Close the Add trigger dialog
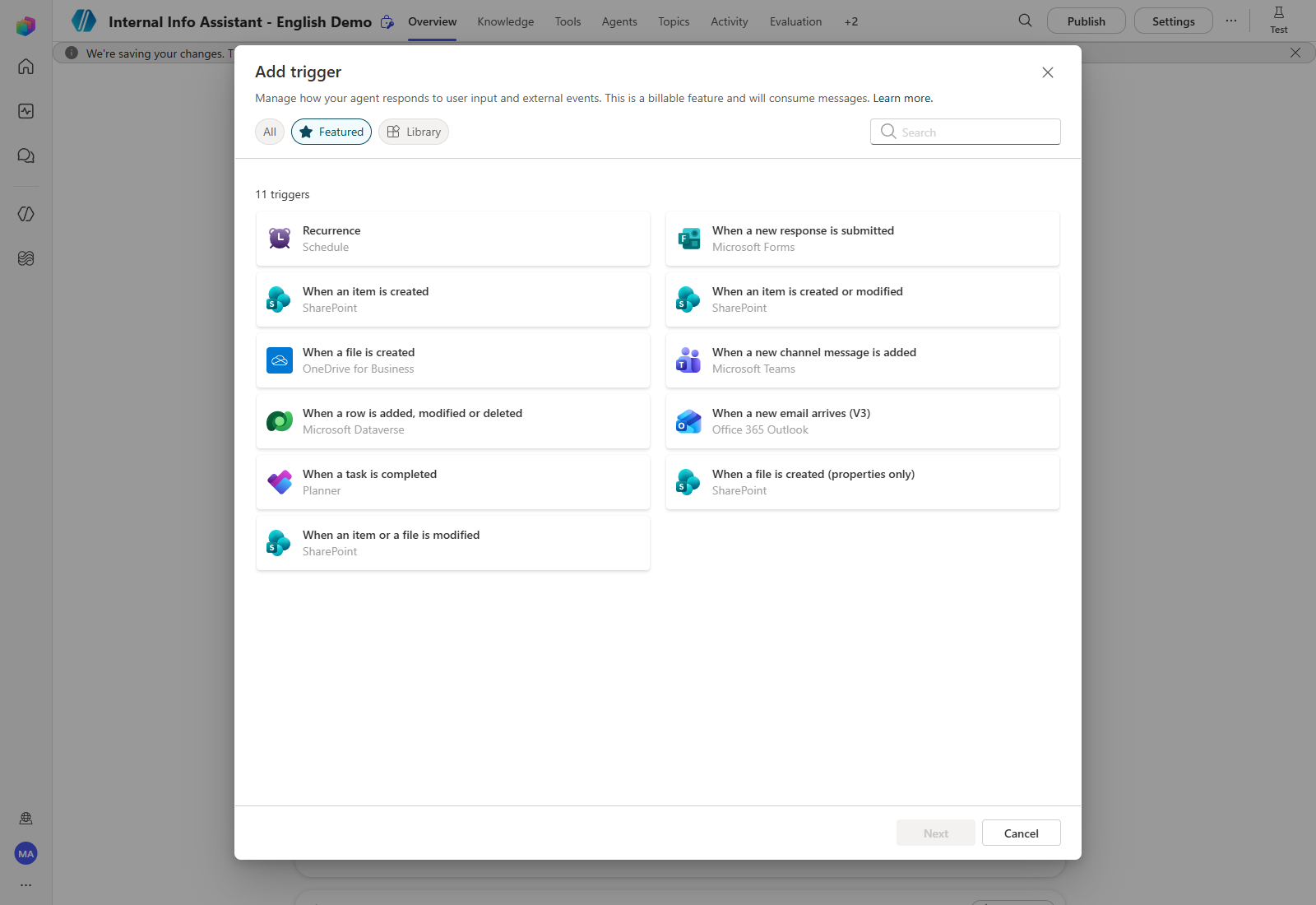1316x905 pixels. [x=1048, y=72]
